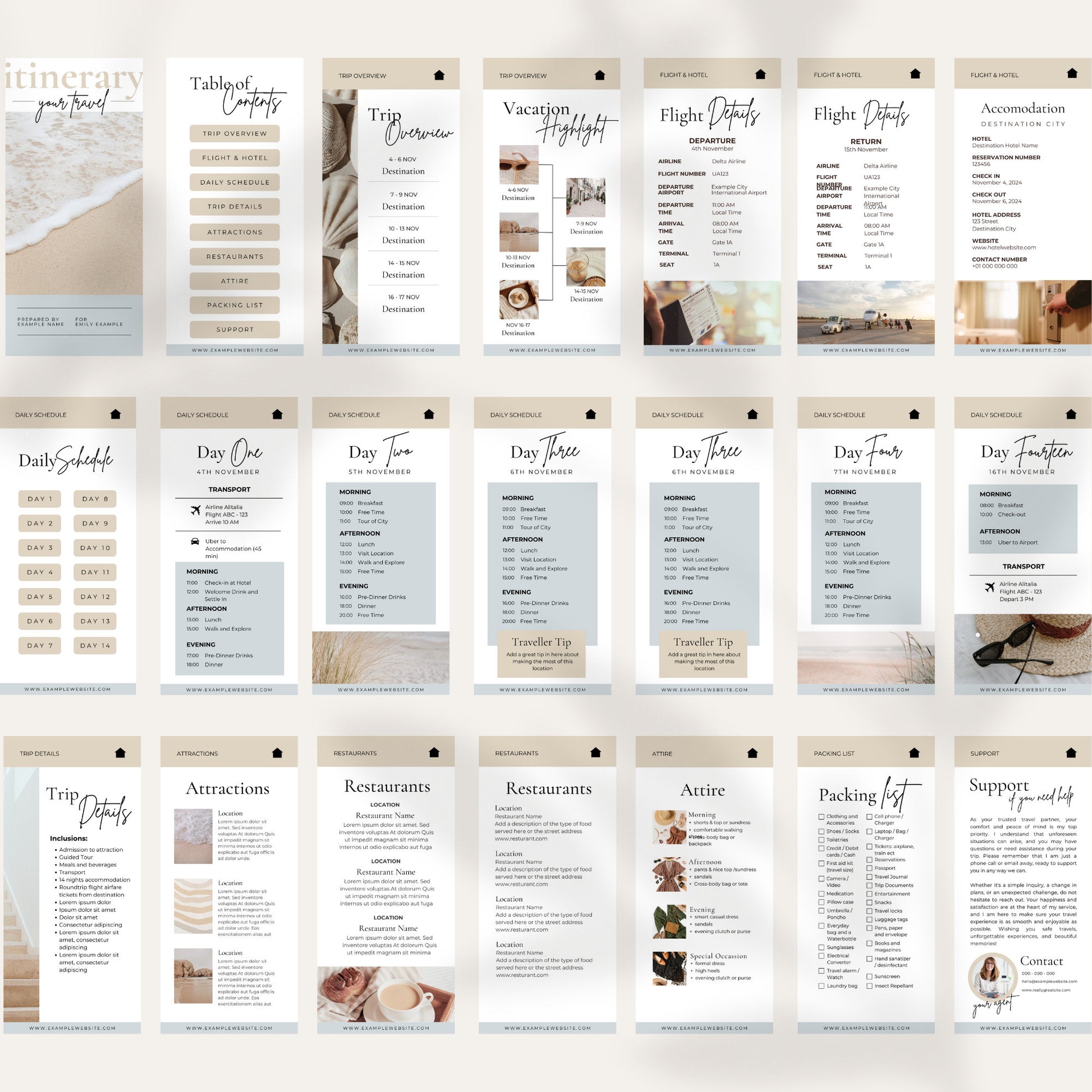Click home icon on Departure Flight Details page
The height and width of the screenshot is (1092, 1092).
tap(760, 74)
